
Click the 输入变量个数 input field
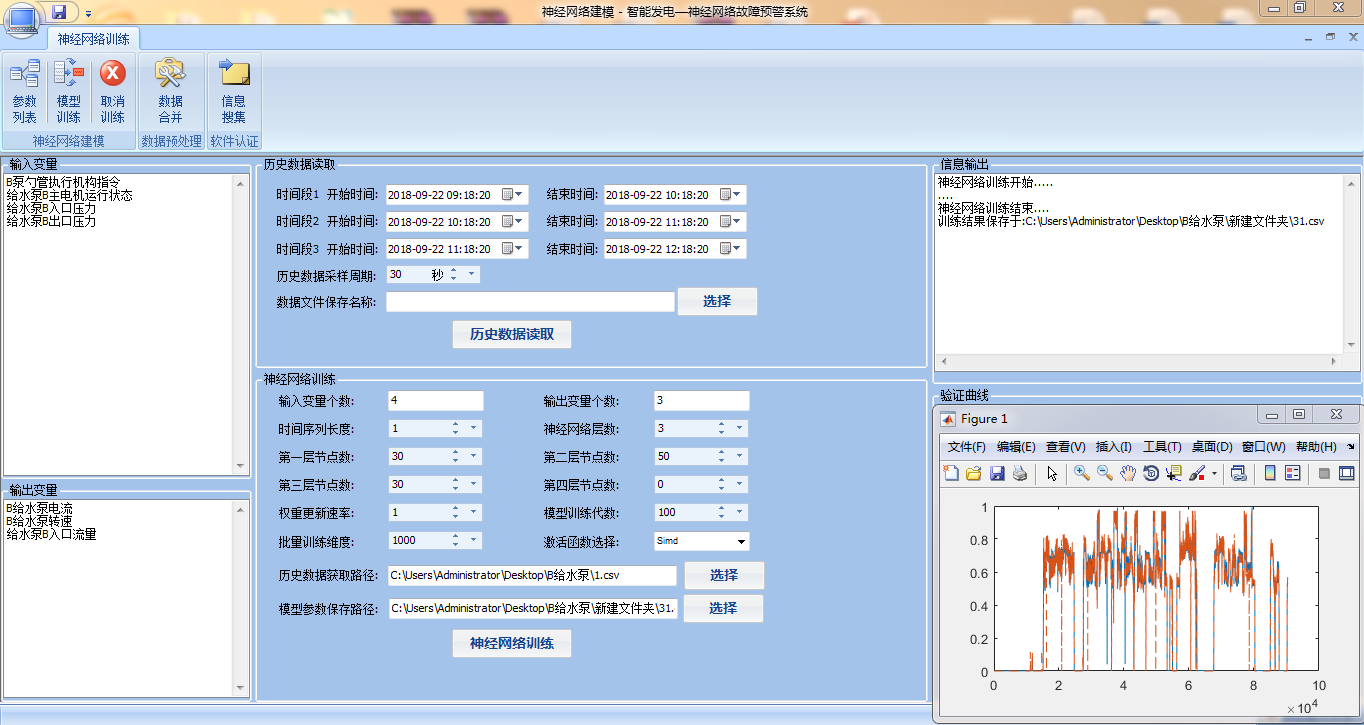pos(435,400)
